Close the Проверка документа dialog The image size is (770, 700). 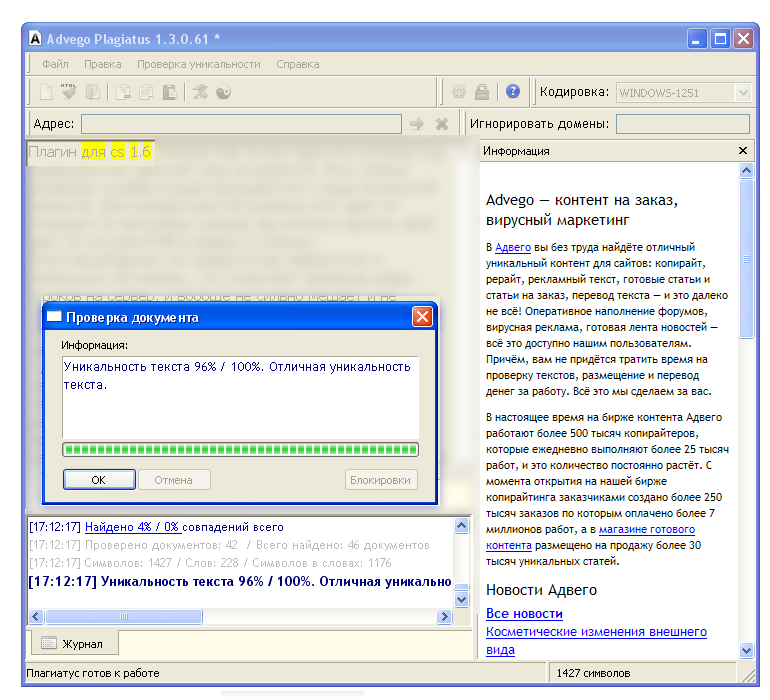(x=422, y=317)
